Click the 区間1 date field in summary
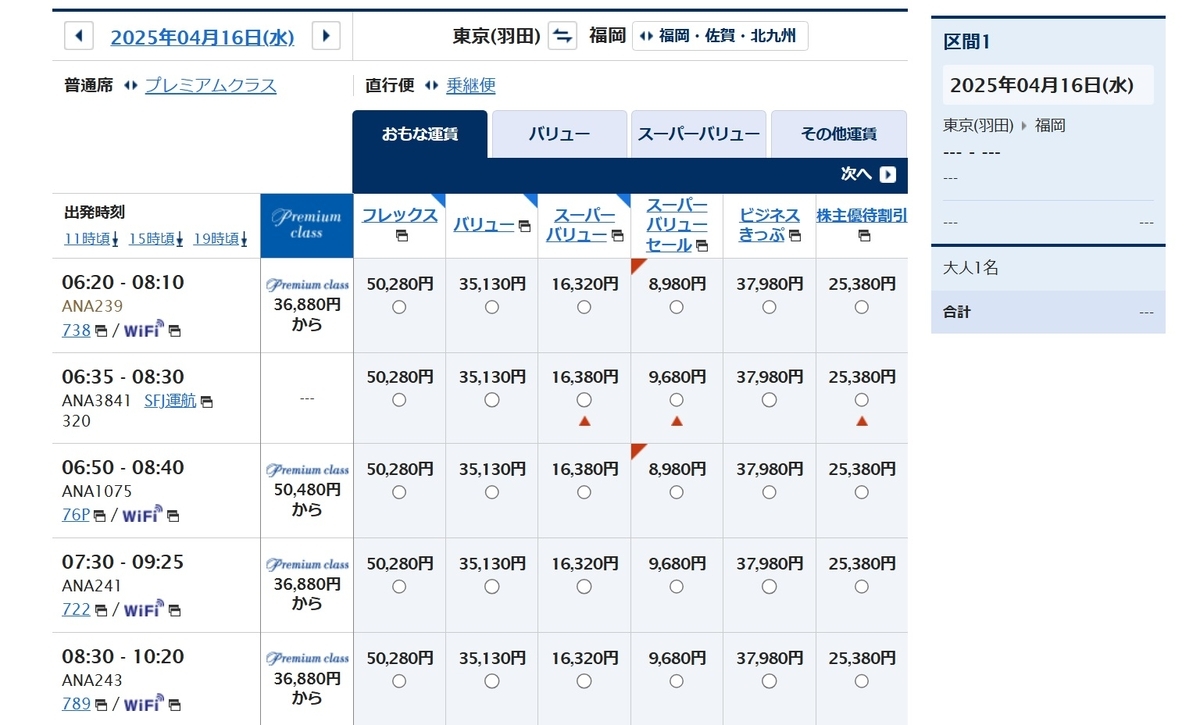 pos(1048,85)
